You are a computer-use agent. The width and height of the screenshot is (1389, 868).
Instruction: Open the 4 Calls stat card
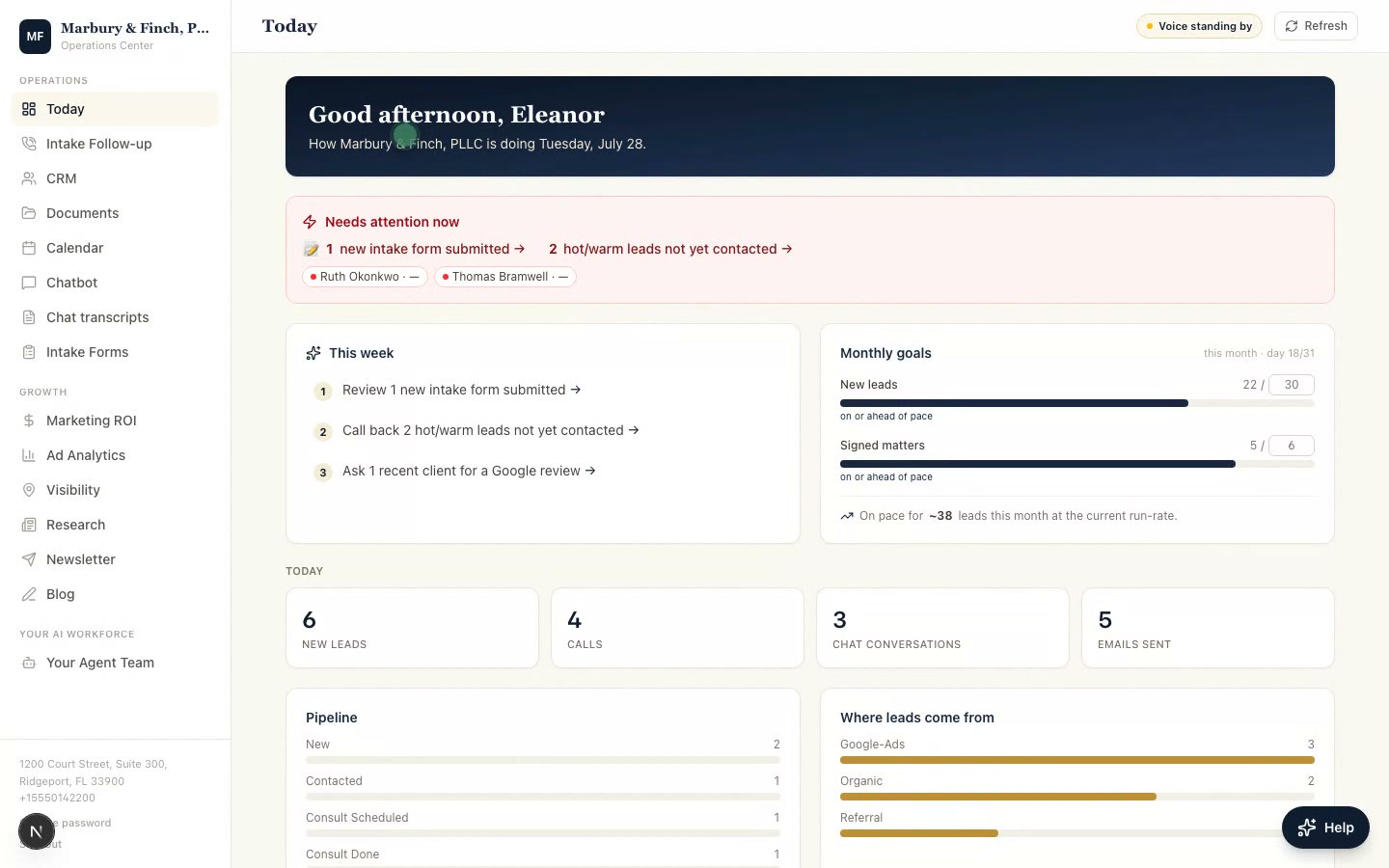[x=677, y=628]
